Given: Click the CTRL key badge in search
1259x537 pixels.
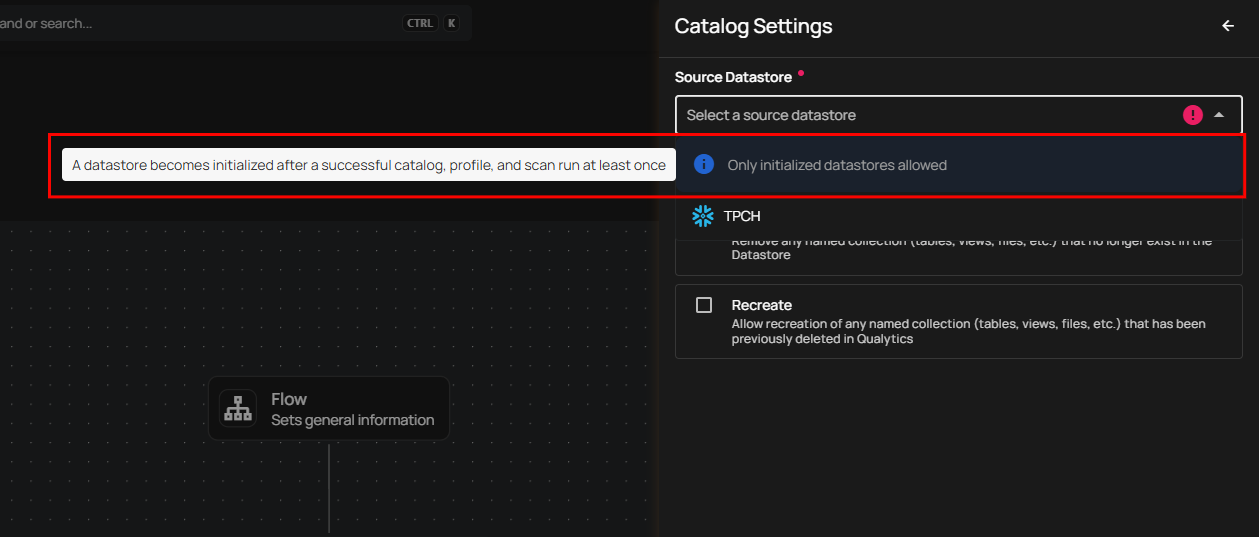Looking at the screenshot, I should [420, 23].
